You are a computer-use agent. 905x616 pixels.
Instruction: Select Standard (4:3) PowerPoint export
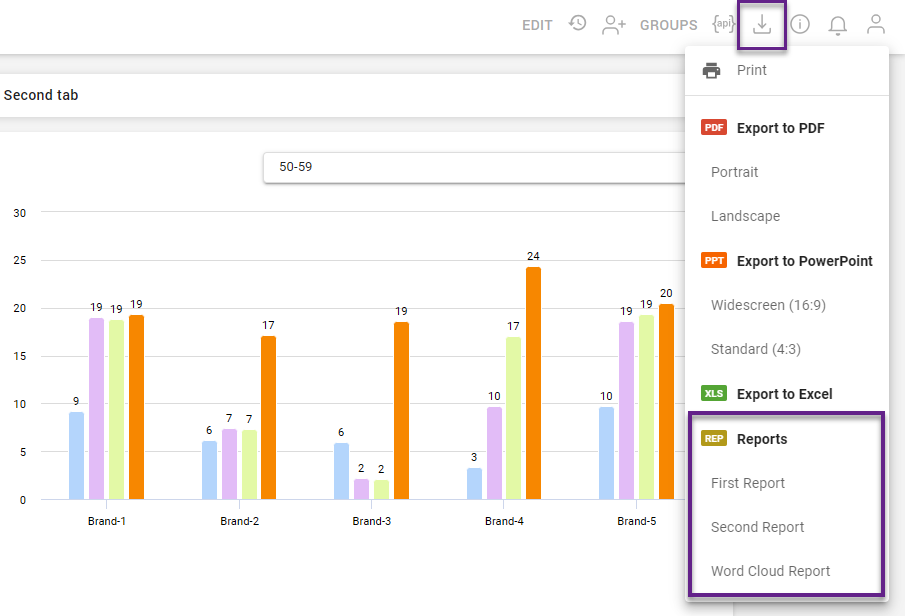[x=755, y=349]
